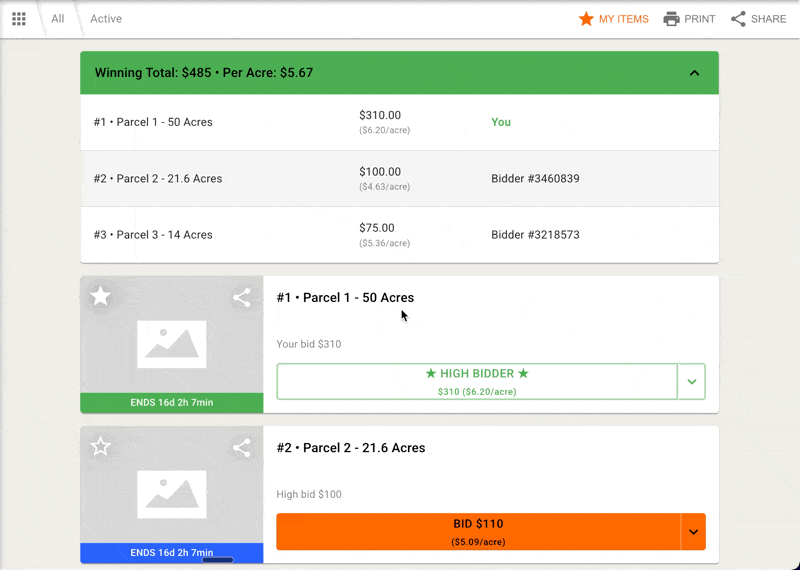Click the Print printer icon
The image size is (800, 570).
[x=671, y=19]
